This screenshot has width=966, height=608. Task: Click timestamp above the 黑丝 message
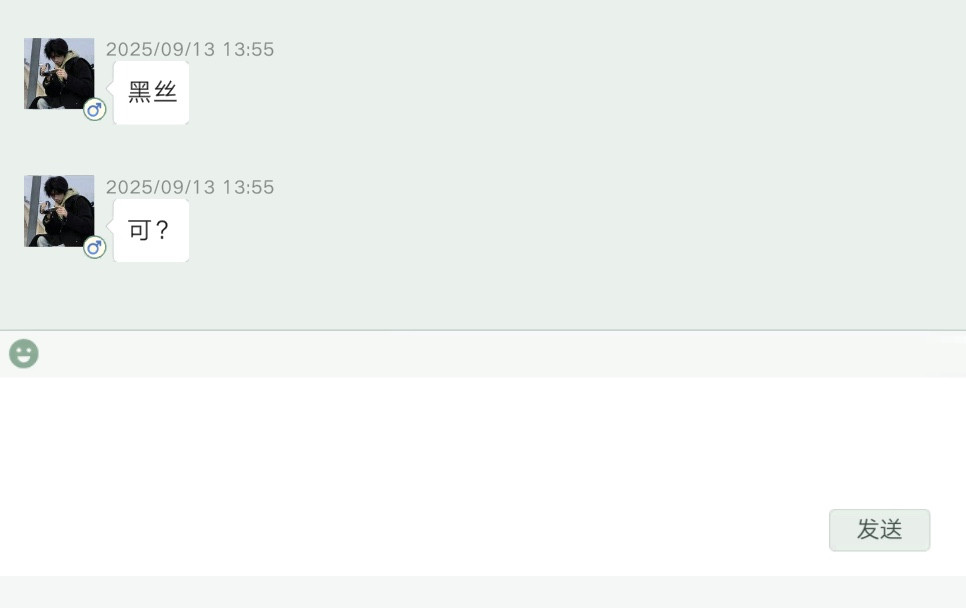click(x=190, y=49)
